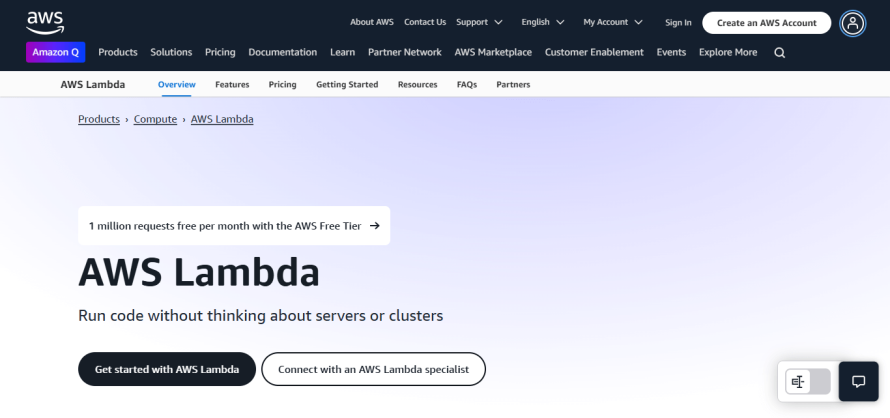This screenshot has width=890, height=418.
Task: Open the user profile avatar icon
Action: [x=853, y=23]
